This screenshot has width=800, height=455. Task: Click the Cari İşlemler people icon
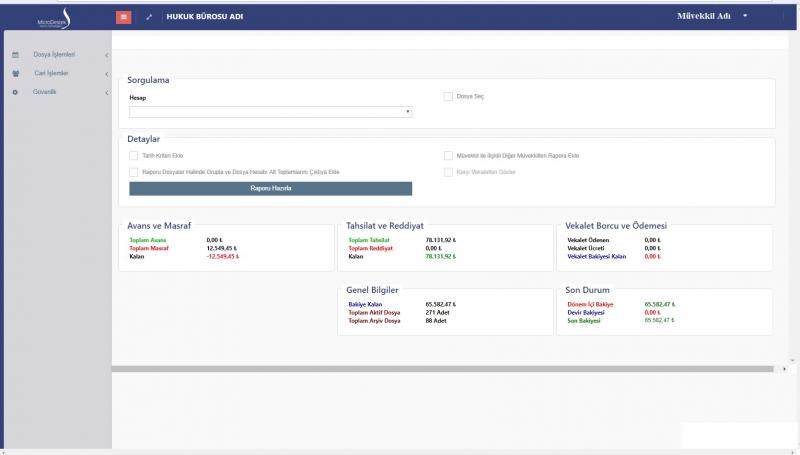pyautogui.click(x=15, y=73)
